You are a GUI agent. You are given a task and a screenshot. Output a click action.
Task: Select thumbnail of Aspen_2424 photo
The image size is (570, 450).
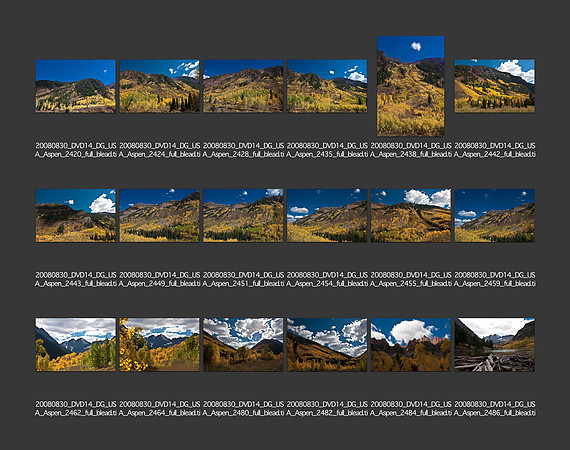click(x=160, y=86)
